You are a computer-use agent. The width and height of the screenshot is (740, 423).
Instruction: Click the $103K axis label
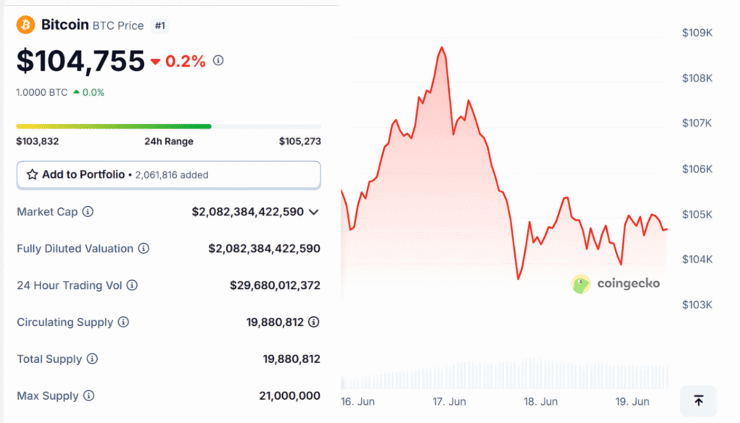point(697,305)
